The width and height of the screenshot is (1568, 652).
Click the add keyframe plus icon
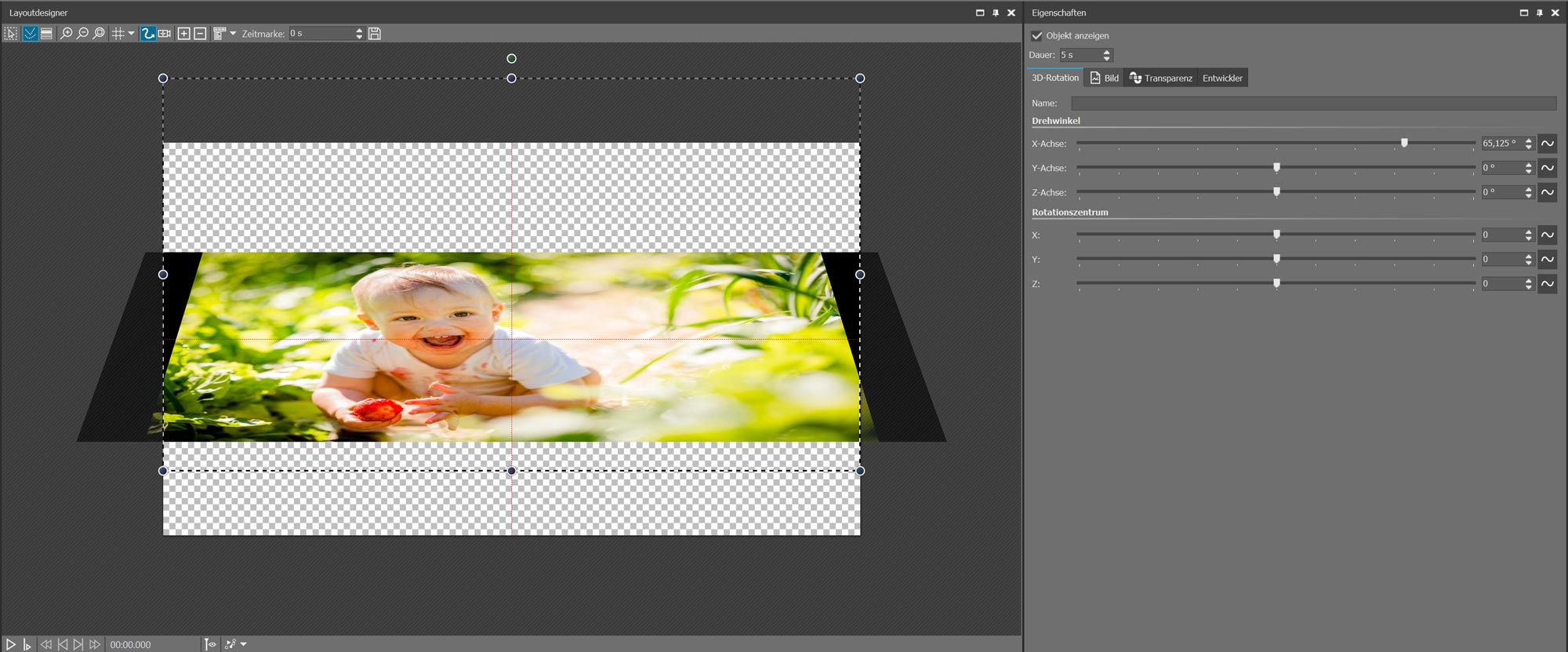(x=183, y=34)
